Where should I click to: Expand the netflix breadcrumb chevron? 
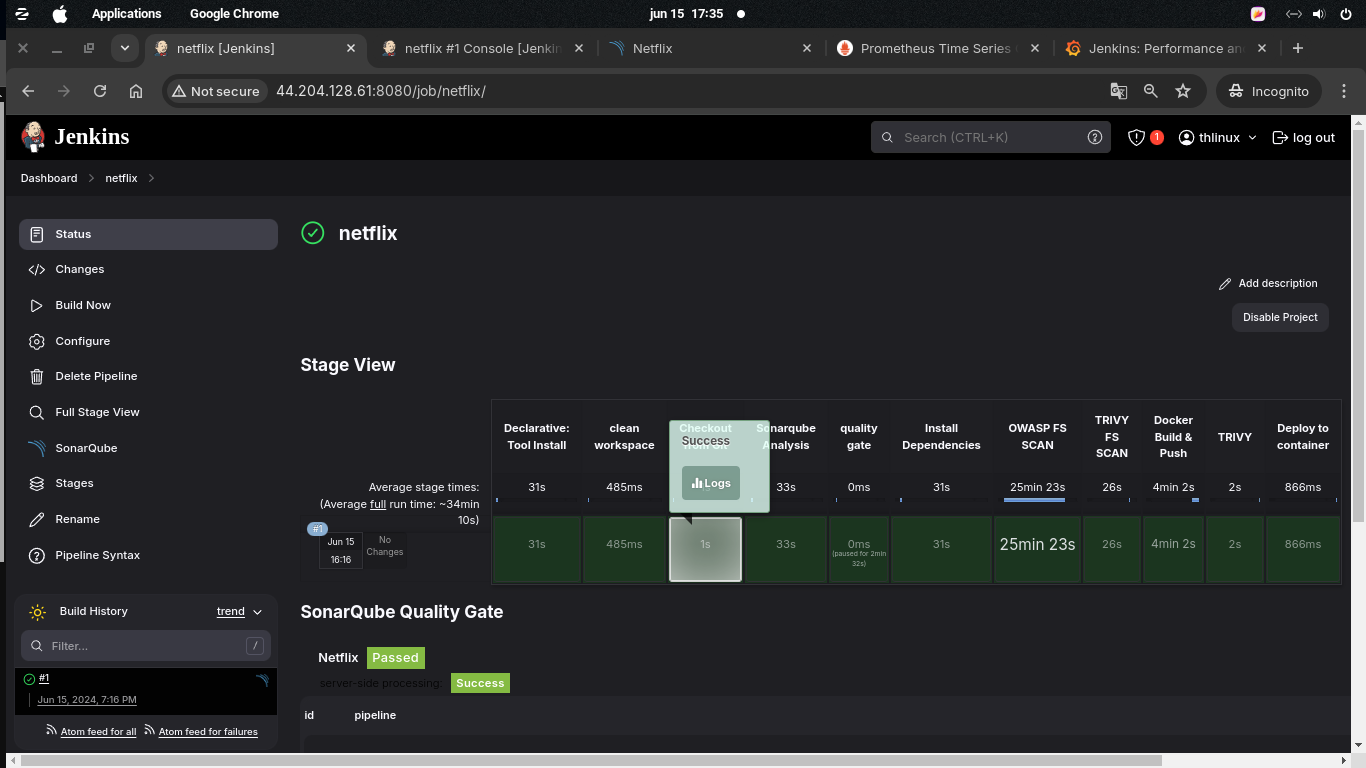tap(152, 178)
